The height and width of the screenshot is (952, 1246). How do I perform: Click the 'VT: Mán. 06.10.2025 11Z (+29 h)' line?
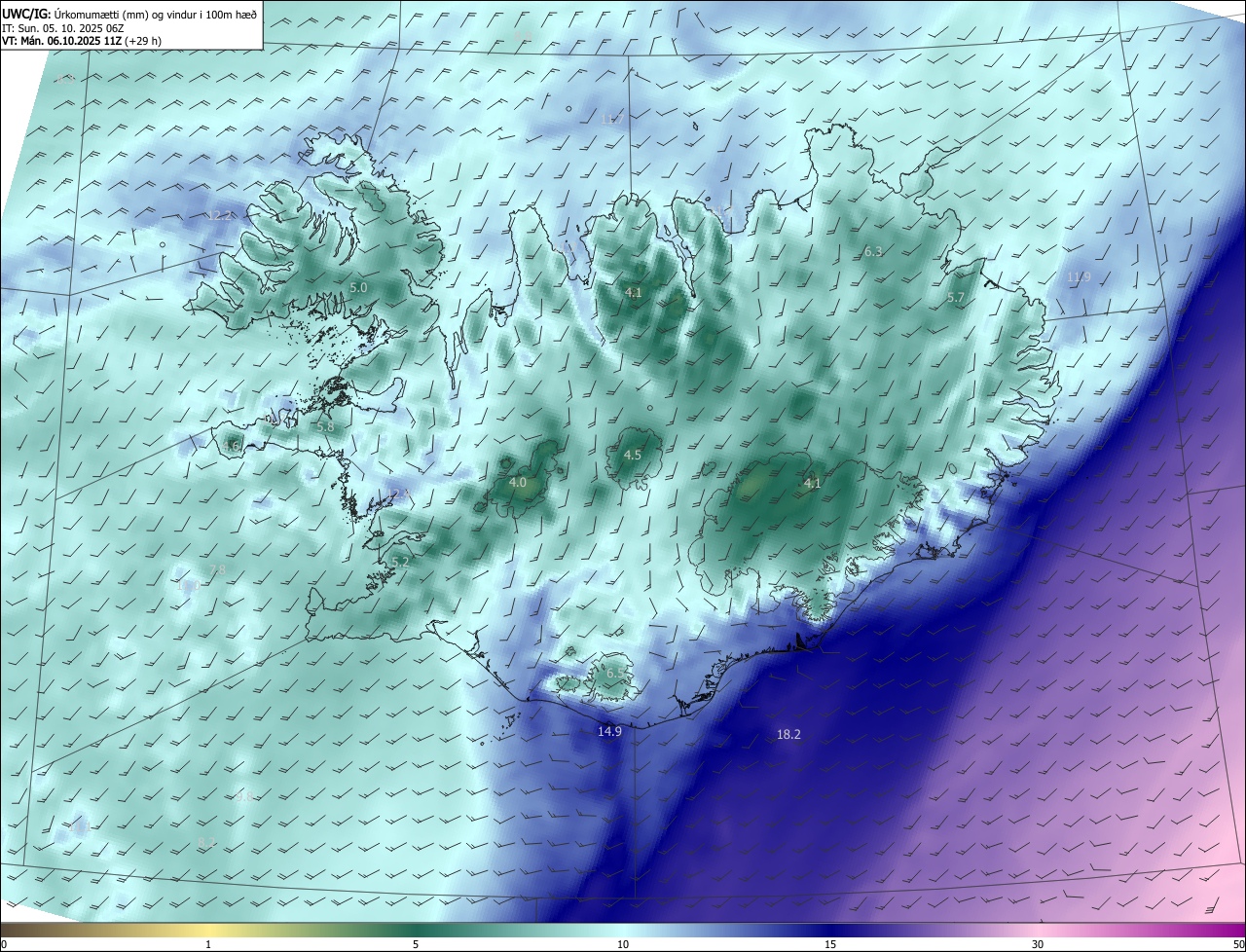82,41
